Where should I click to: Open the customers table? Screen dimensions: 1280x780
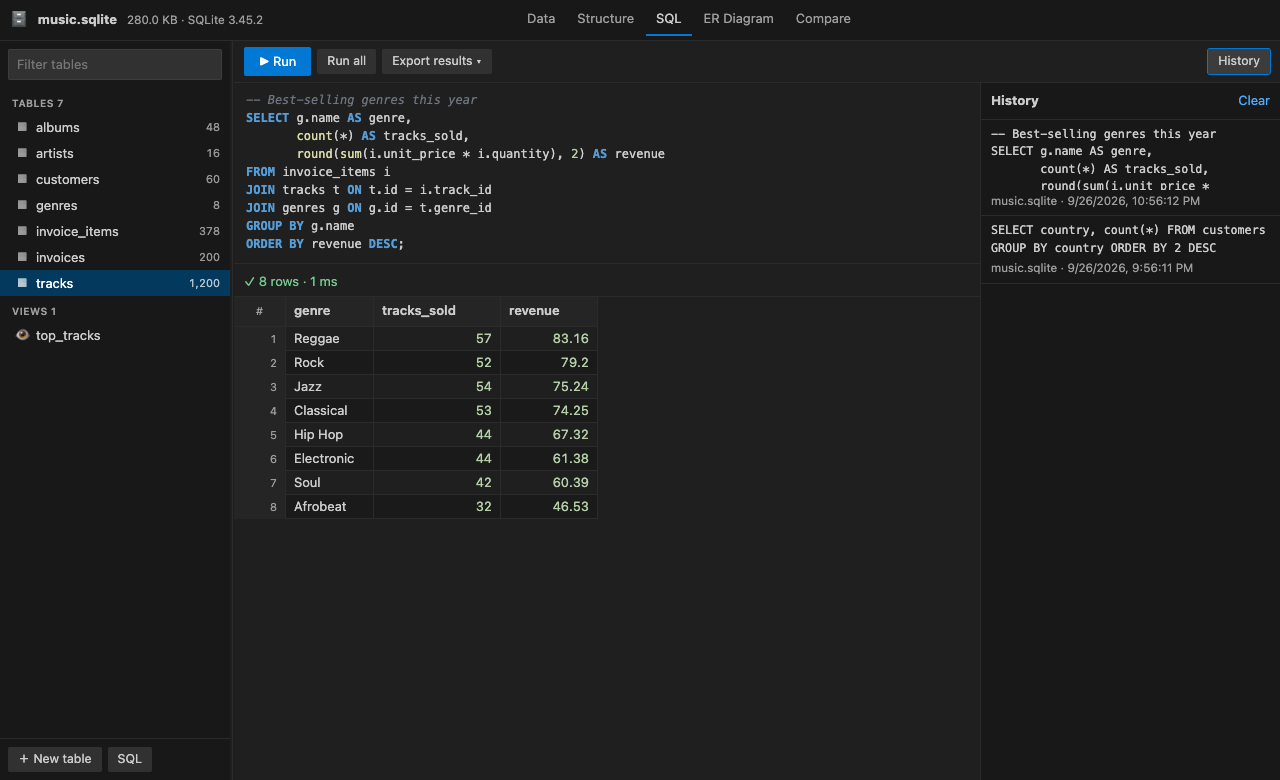[x=115, y=179]
